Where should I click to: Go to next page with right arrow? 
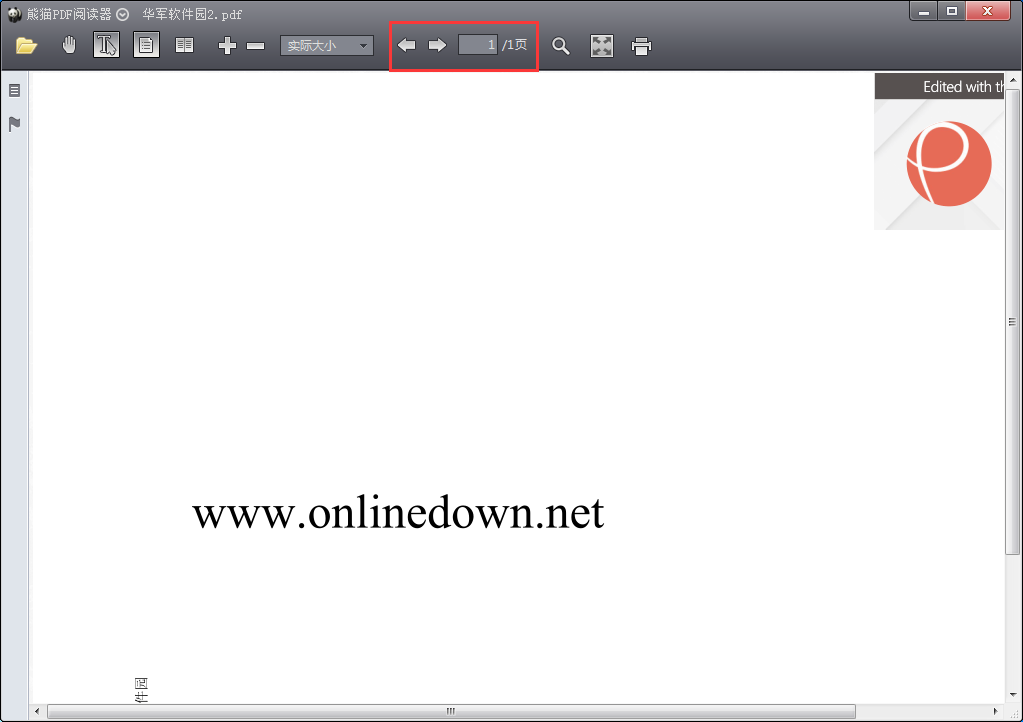(437, 45)
